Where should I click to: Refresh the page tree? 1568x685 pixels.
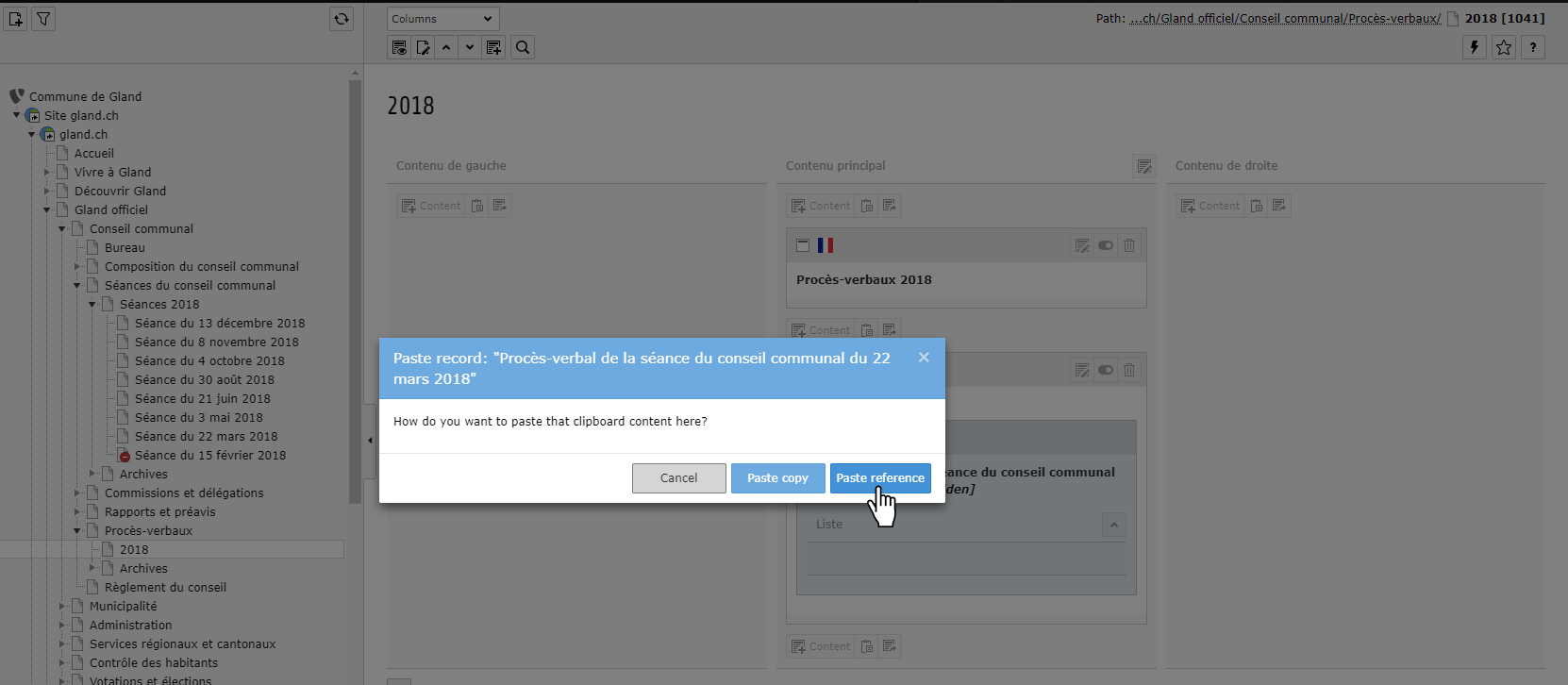pyautogui.click(x=342, y=19)
